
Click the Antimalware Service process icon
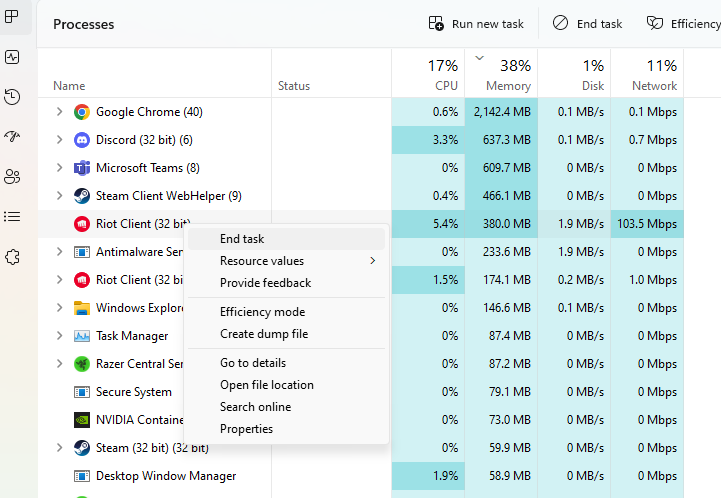point(82,252)
